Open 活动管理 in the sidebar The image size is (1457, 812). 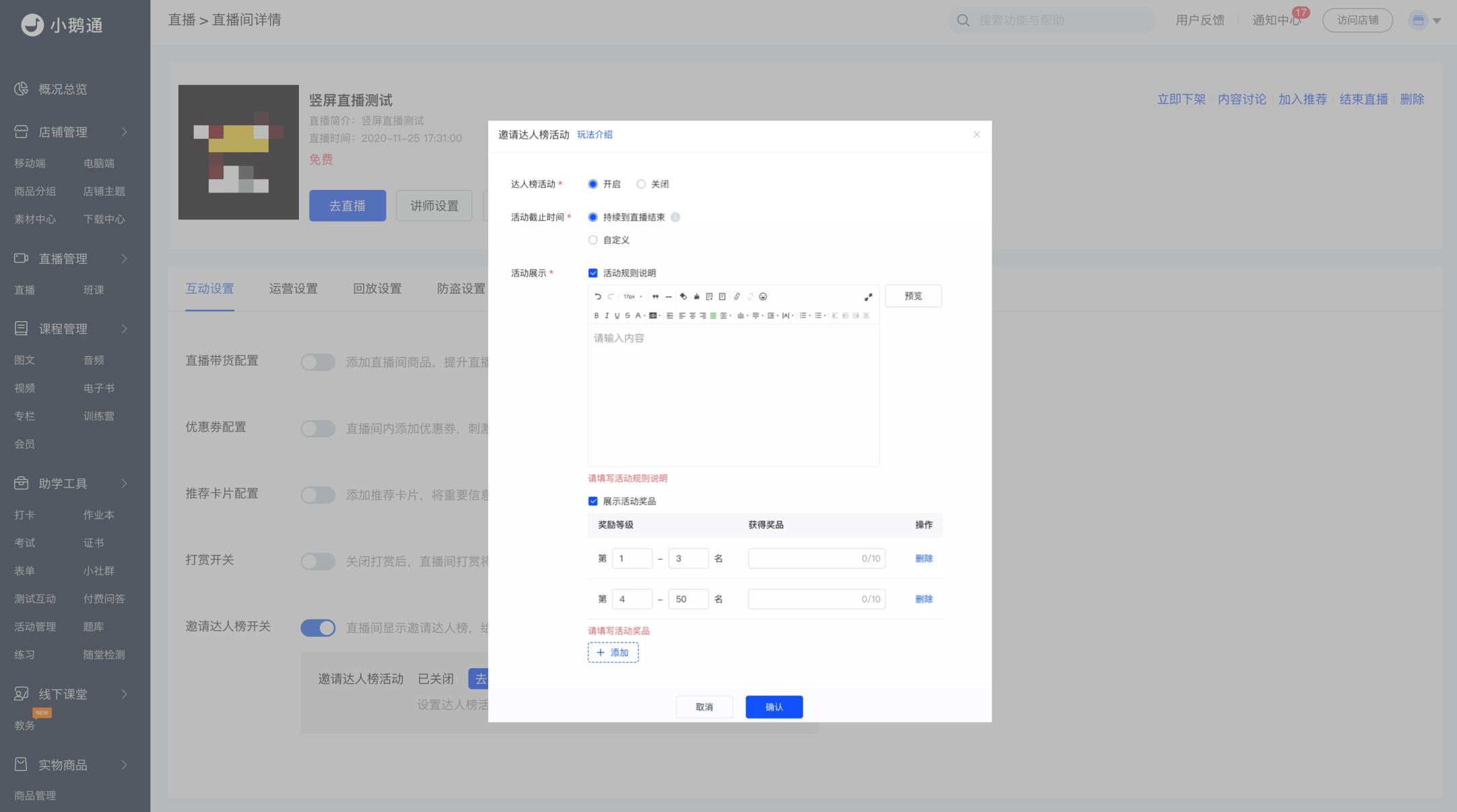click(35, 626)
